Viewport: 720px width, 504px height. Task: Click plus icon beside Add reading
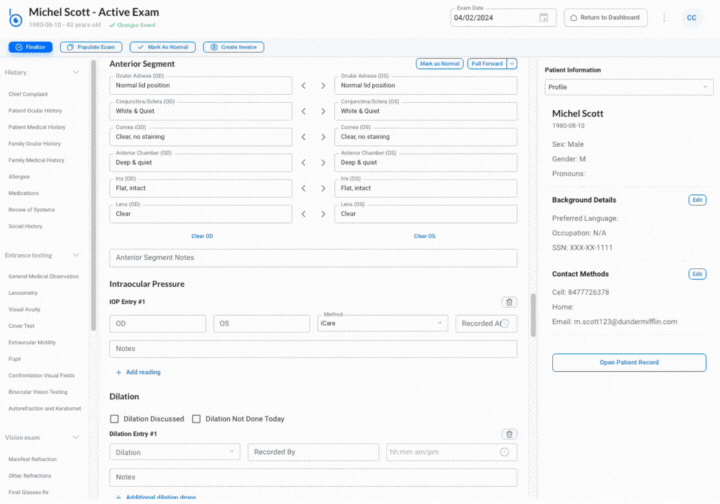(x=118, y=373)
